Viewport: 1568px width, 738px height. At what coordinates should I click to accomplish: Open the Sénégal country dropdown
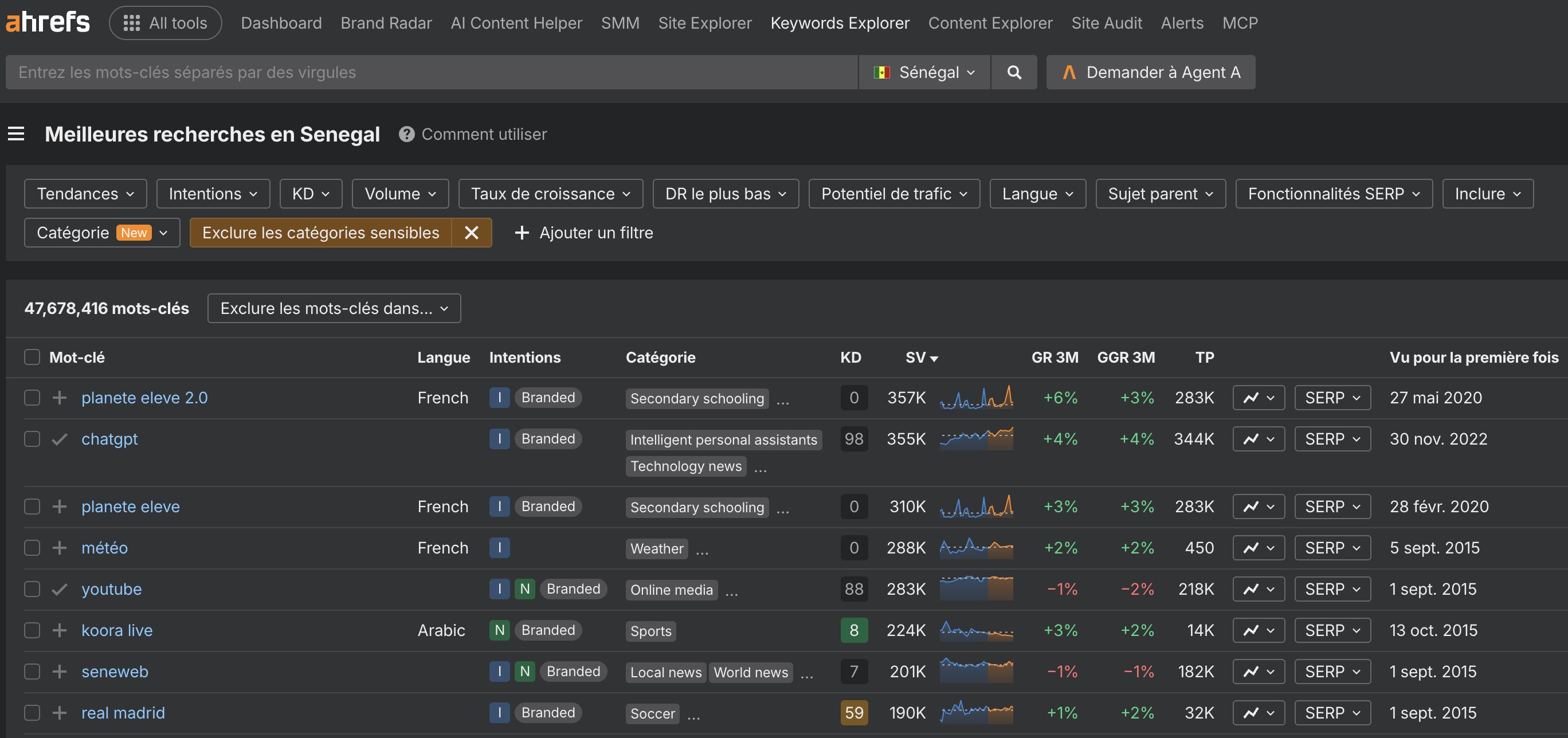[924, 72]
